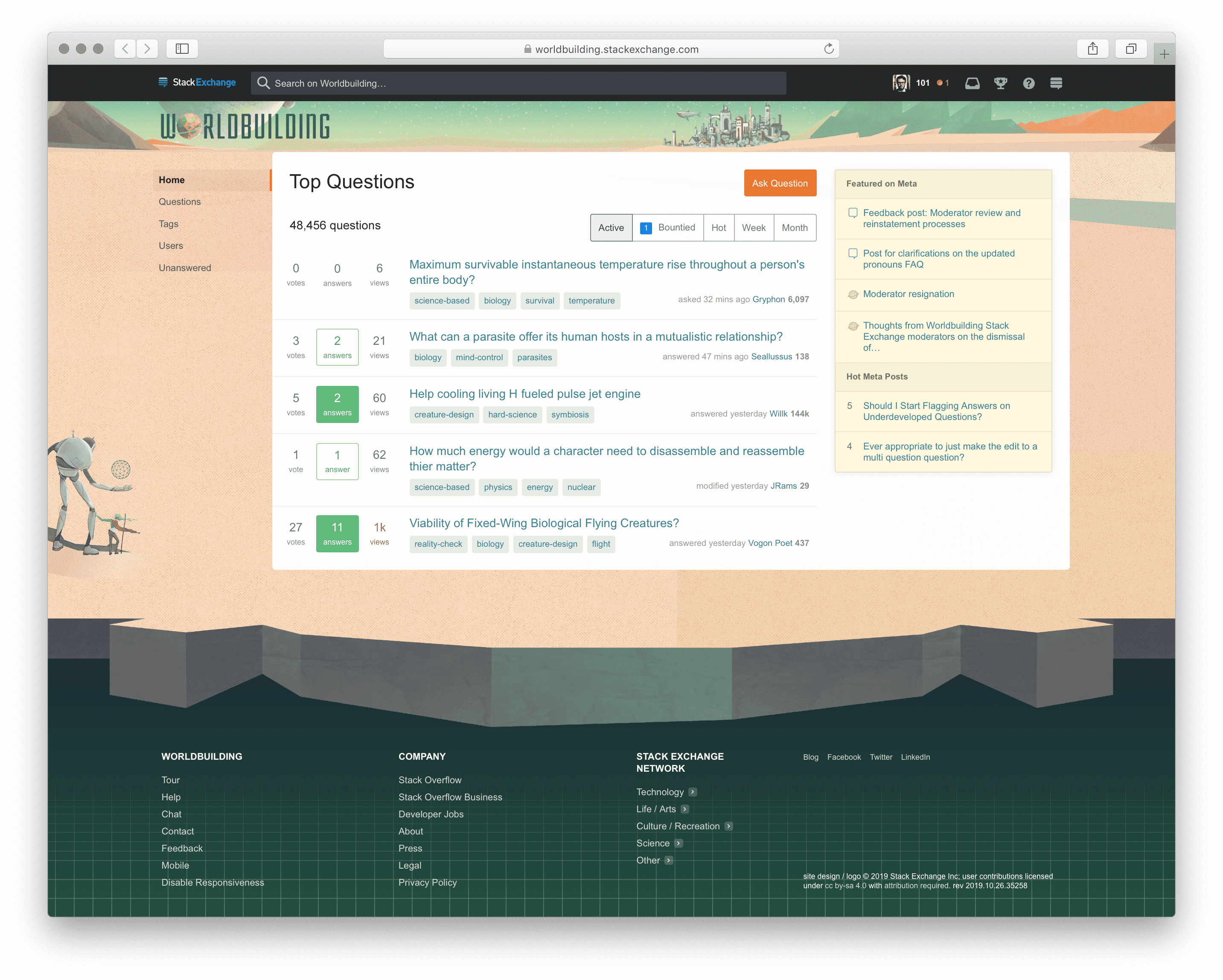Click the Stack Exchange logo

coord(198,82)
